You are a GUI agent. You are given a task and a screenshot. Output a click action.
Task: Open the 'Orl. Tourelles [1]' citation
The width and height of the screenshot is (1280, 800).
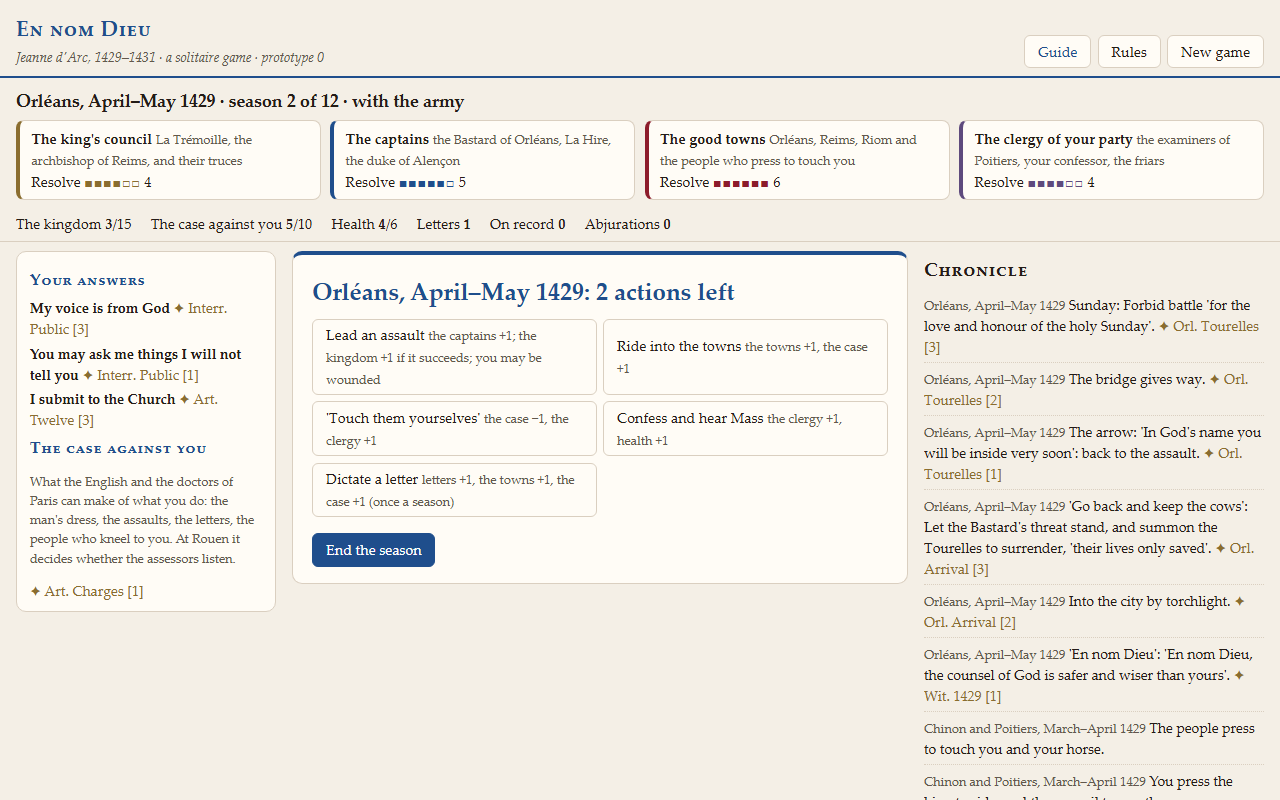tap(1083, 464)
